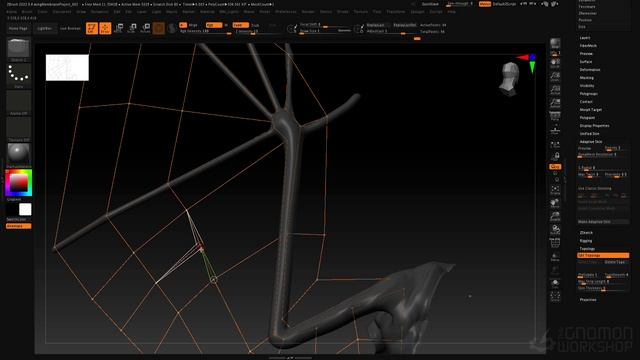Expand the Masking subpalette

point(587,78)
